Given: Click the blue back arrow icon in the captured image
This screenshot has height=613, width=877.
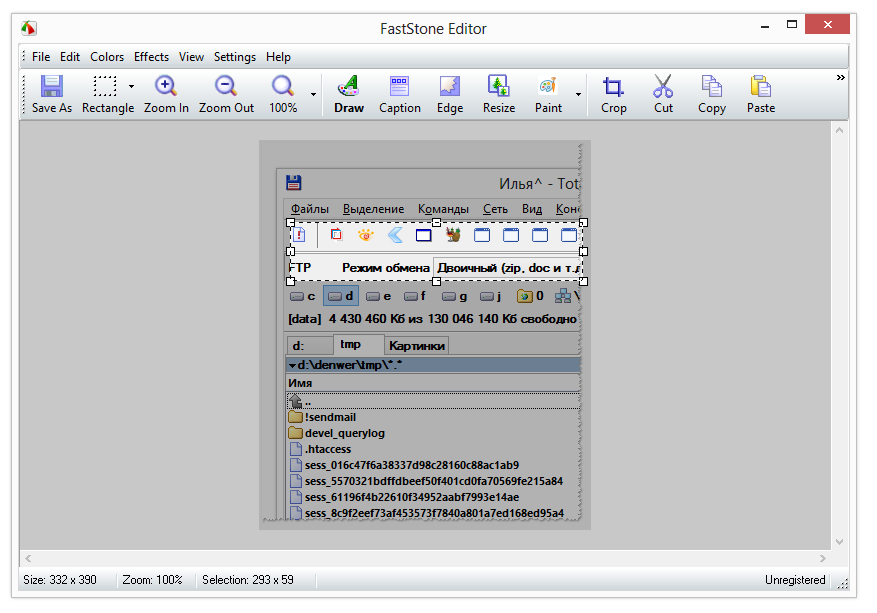Looking at the screenshot, I should 395,235.
